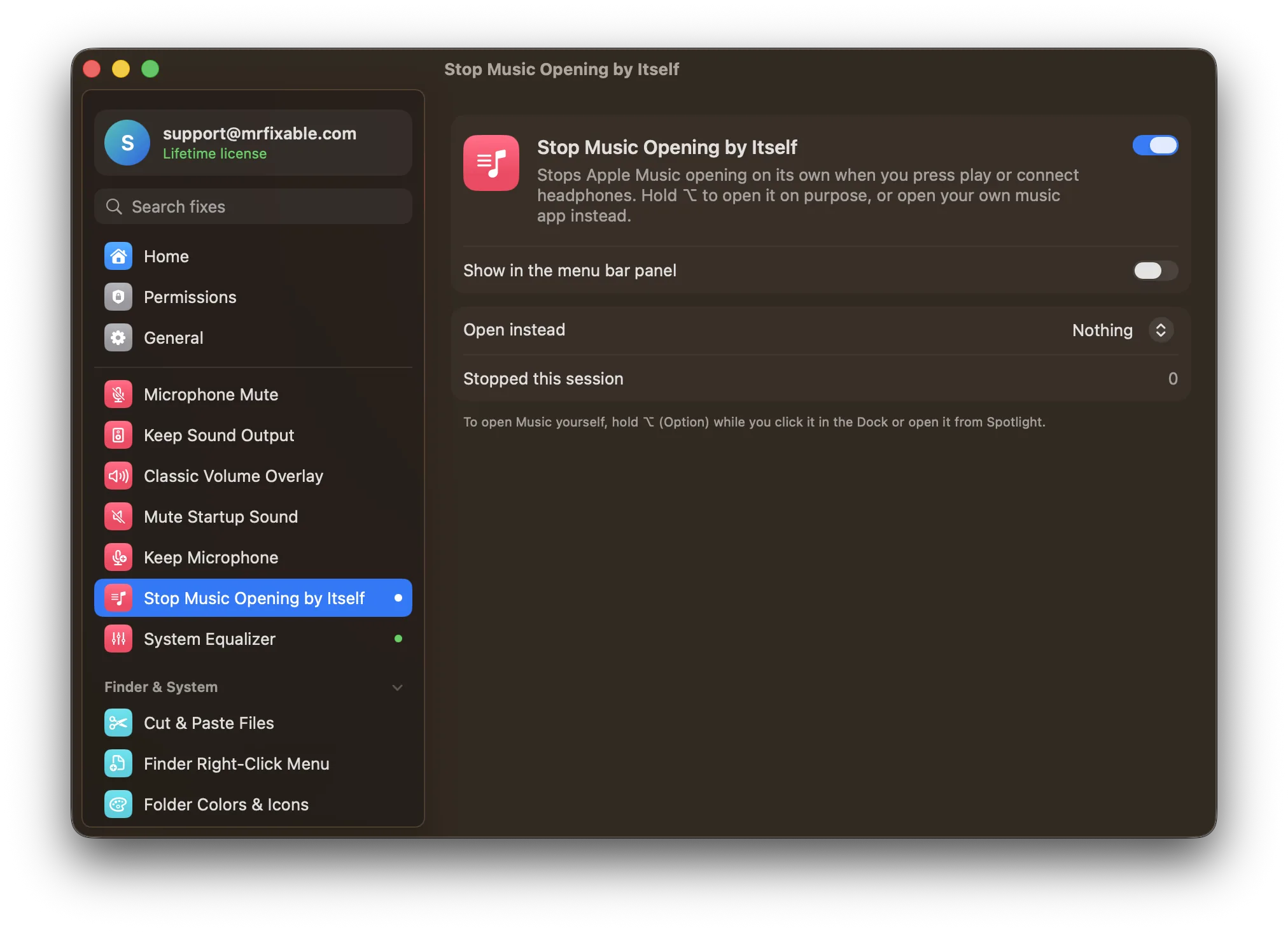Click the General gear icon
1288x932 pixels.
coord(118,337)
